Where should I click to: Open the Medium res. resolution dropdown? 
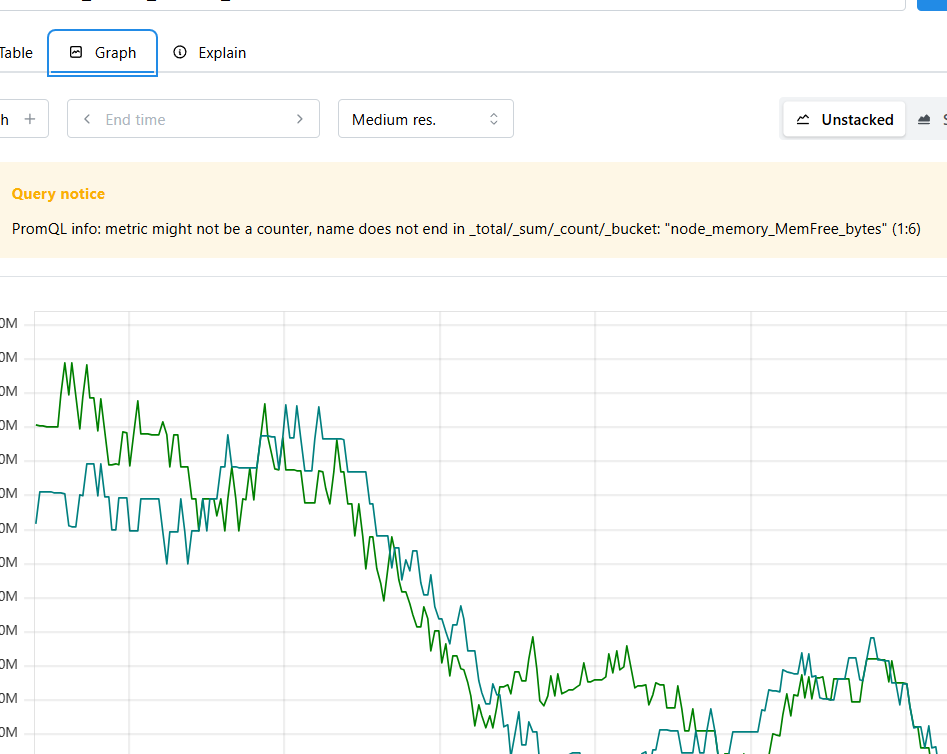pos(426,119)
